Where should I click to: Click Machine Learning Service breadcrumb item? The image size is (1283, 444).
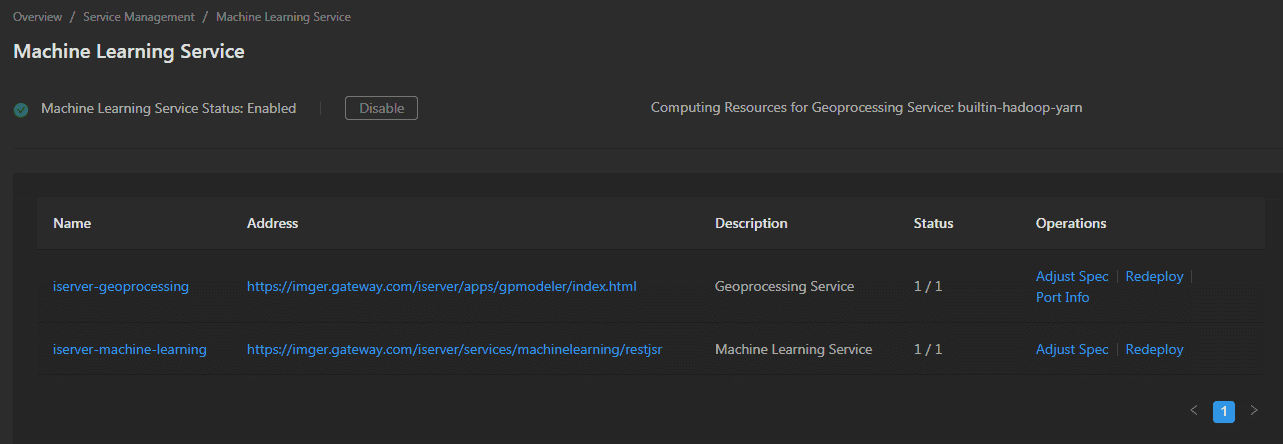pyautogui.click(x=283, y=17)
